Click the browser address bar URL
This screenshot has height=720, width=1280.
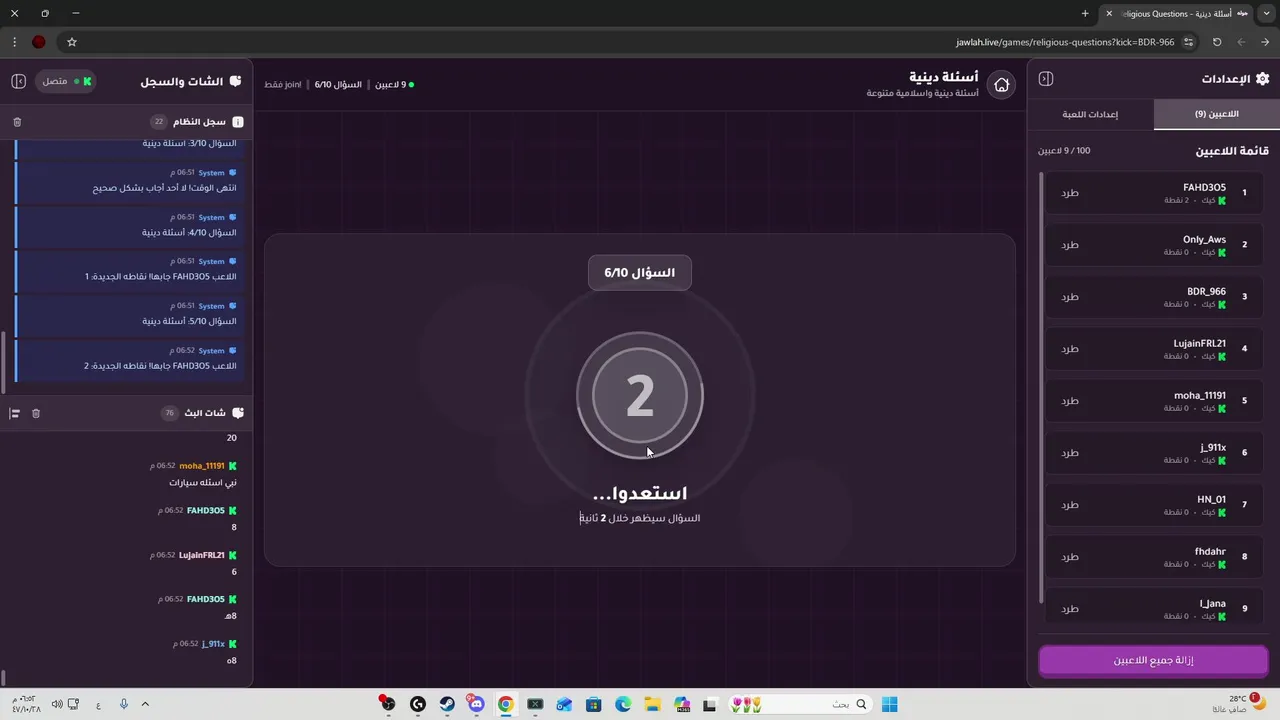(1064, 42)
